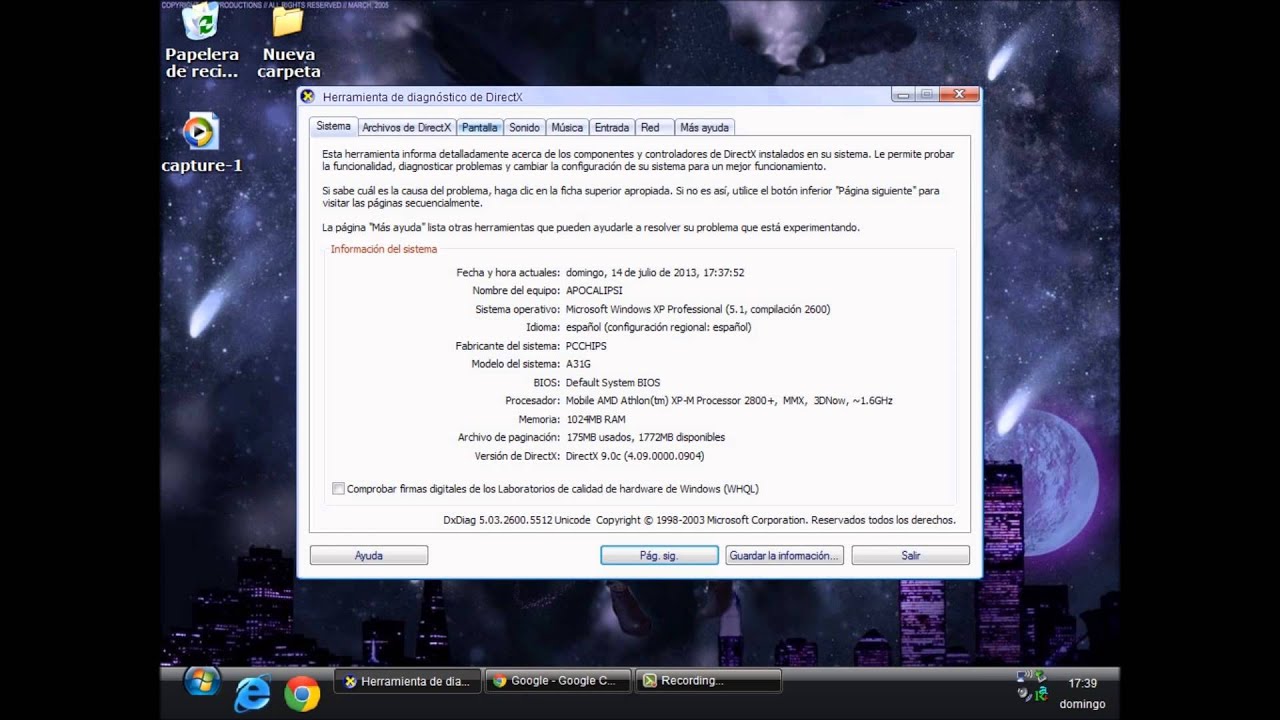Switch to Google Chrome taskbar window button
The height and width of the screenshot is (720, 1280).
(x=558, y=681)
